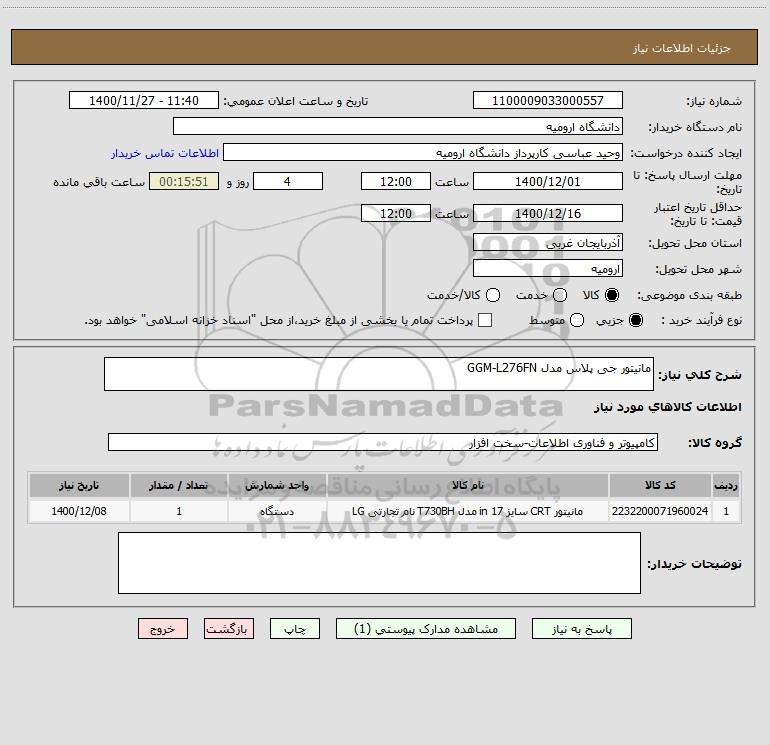This screenshot has width=770, height=745.
Task: Click the اطلاعات کالاهای مورد نیاز heading
Action: (x=668, y=407)
